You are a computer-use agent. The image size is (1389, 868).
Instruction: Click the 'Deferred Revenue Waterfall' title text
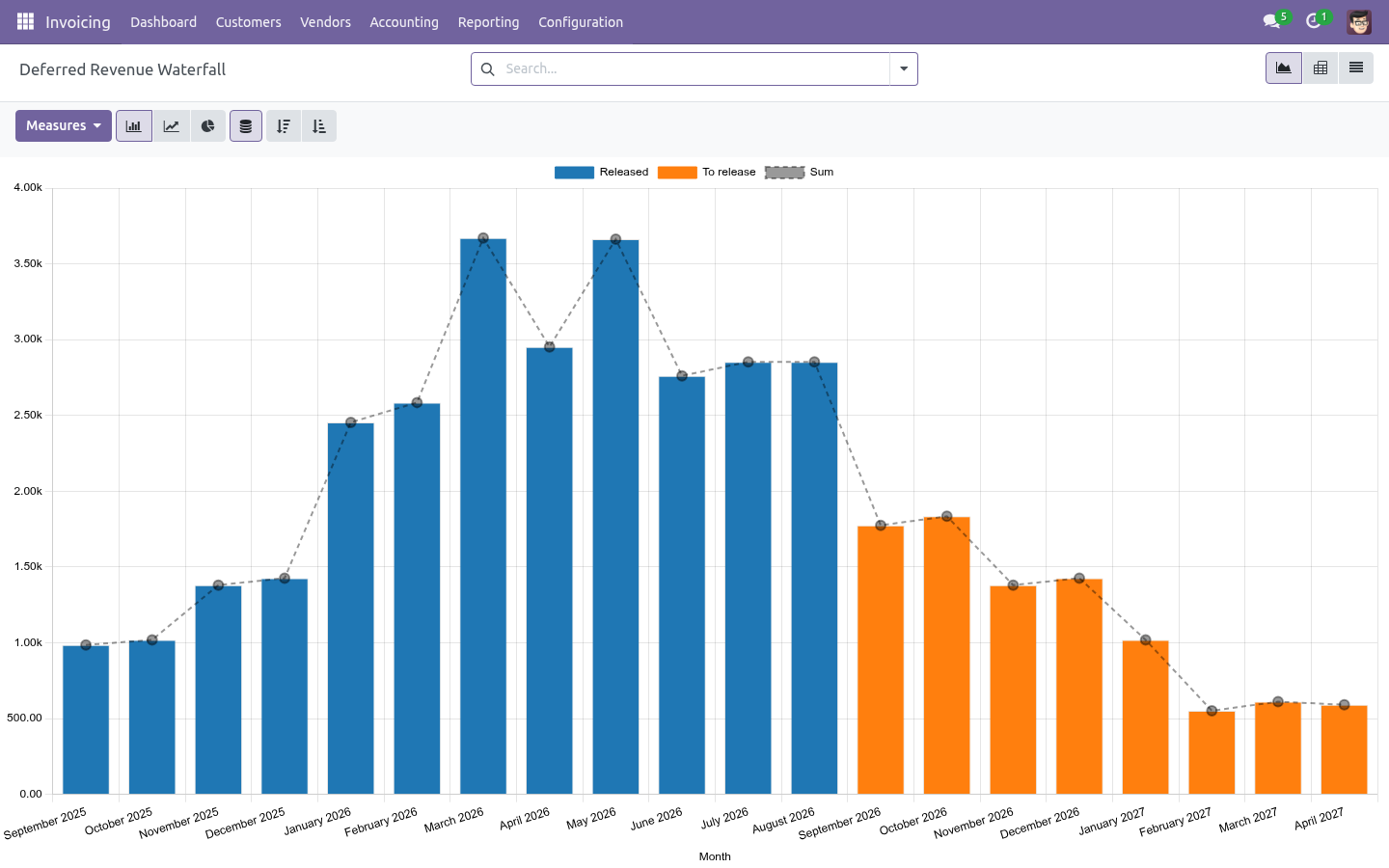(x=123, y=69)
